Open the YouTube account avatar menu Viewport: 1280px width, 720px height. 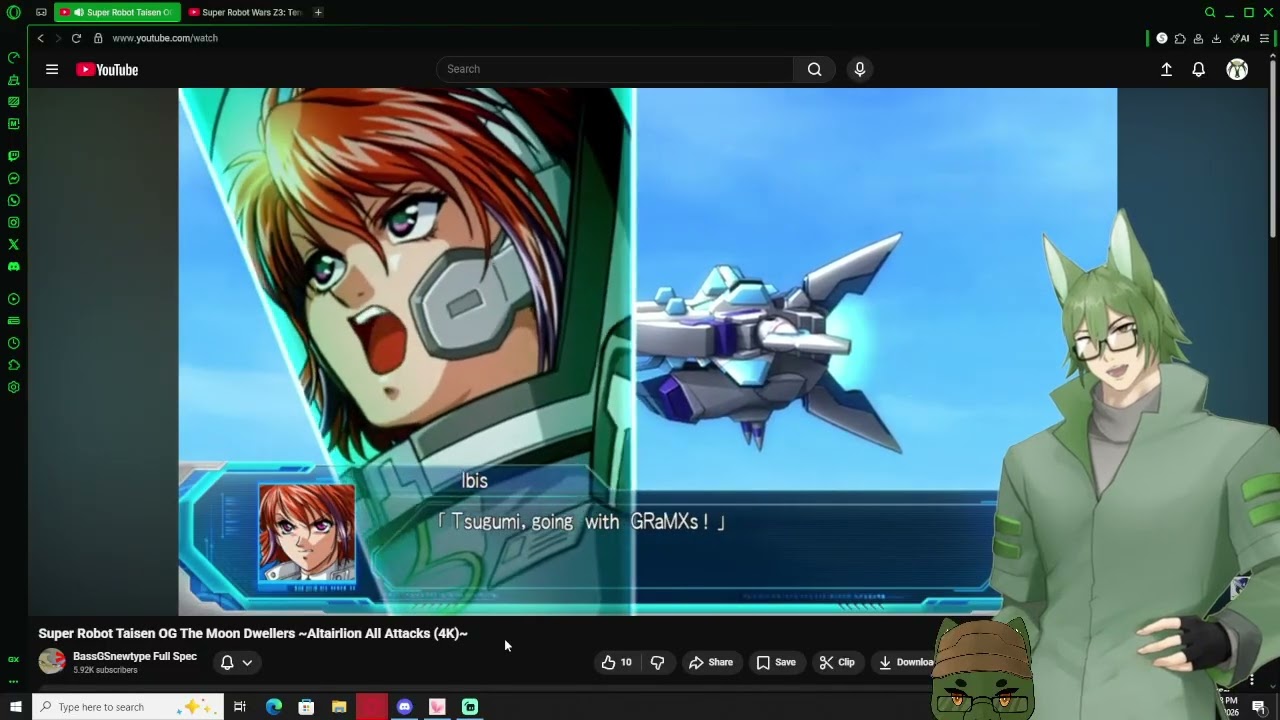1237,69
